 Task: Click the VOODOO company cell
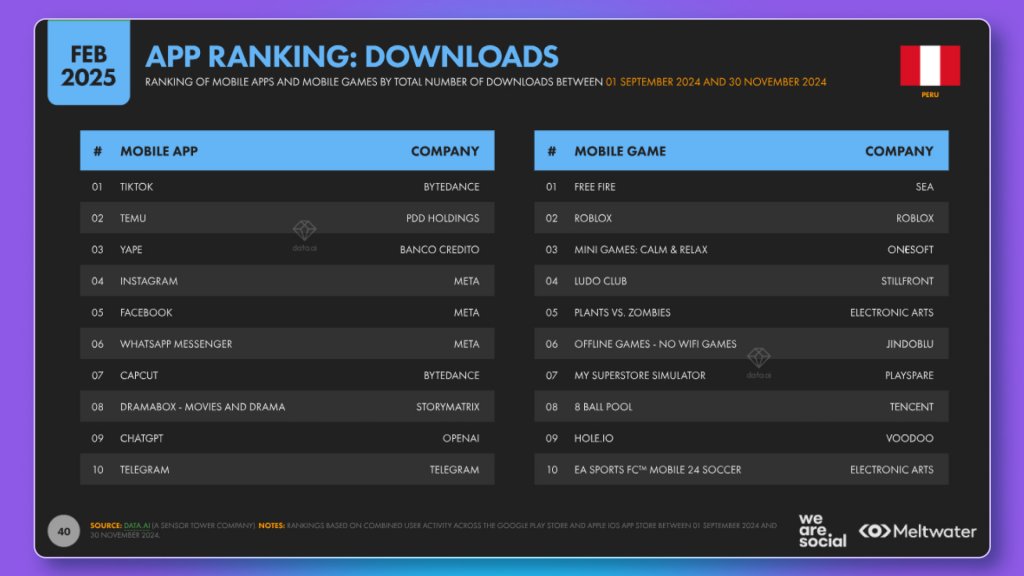(910, 438)
